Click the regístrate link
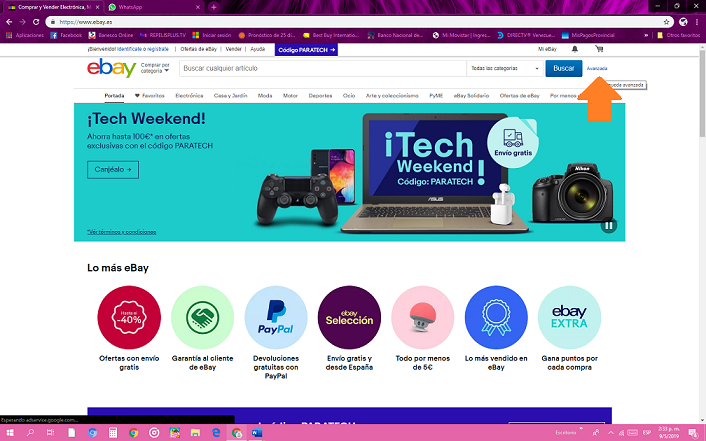 158,49
